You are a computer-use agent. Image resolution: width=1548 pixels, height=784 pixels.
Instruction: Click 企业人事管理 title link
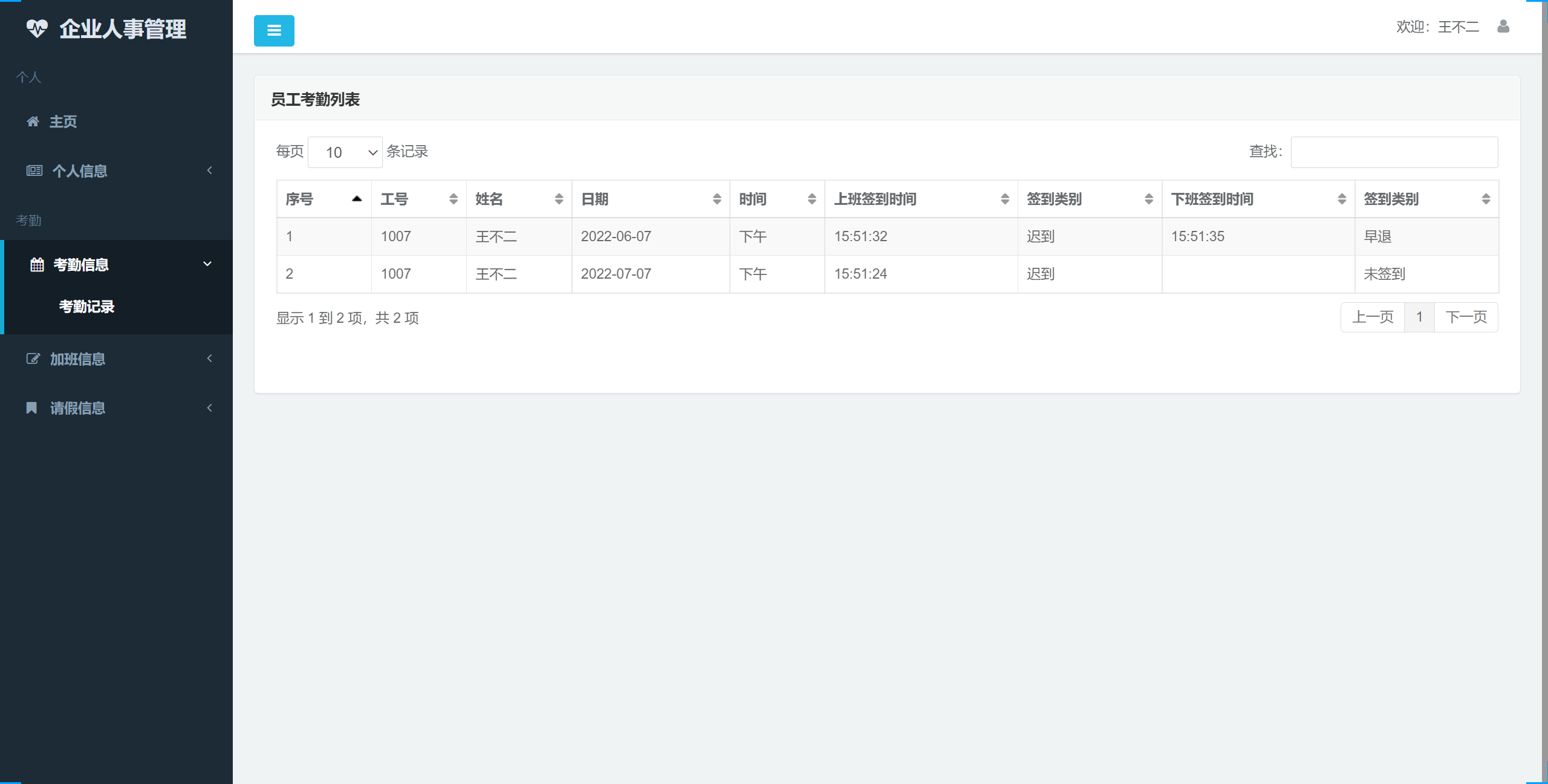point(123,29)
